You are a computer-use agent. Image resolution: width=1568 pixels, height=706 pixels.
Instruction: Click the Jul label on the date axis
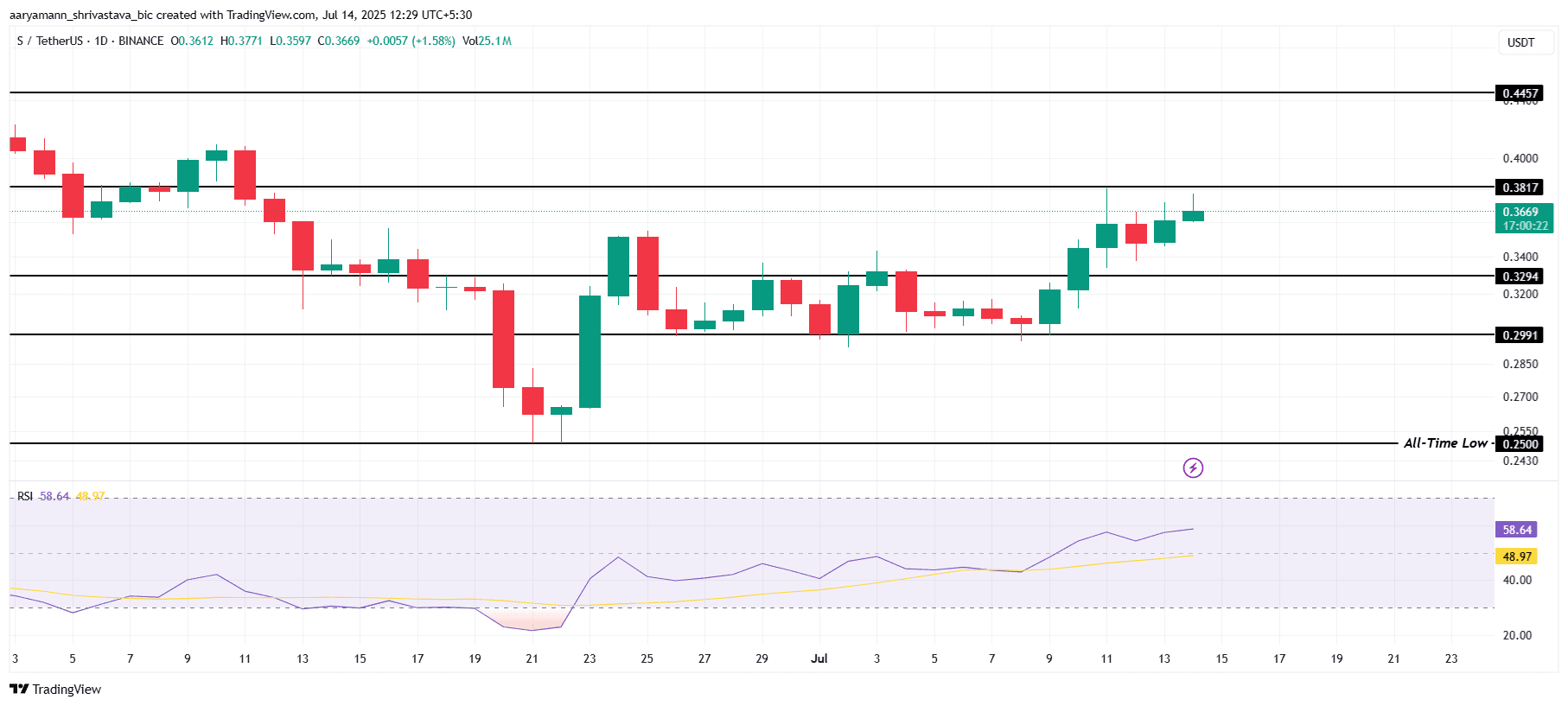tap(819, 658)
